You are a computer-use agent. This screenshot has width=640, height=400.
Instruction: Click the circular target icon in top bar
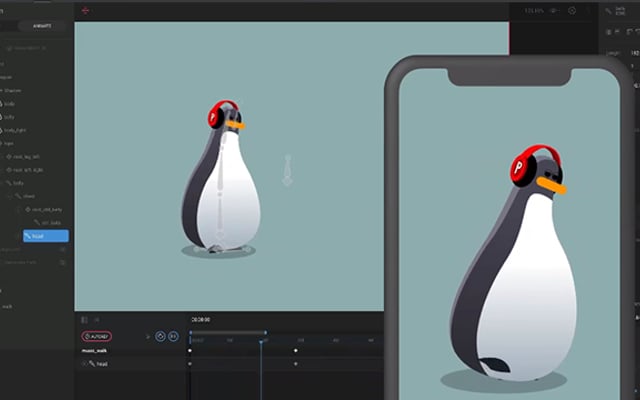tap(571, 11)
